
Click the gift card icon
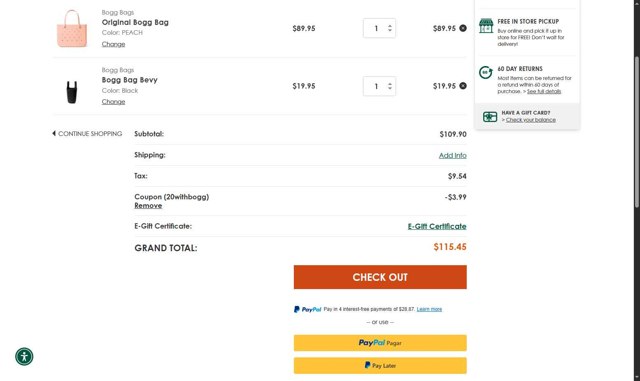point(490,116)
